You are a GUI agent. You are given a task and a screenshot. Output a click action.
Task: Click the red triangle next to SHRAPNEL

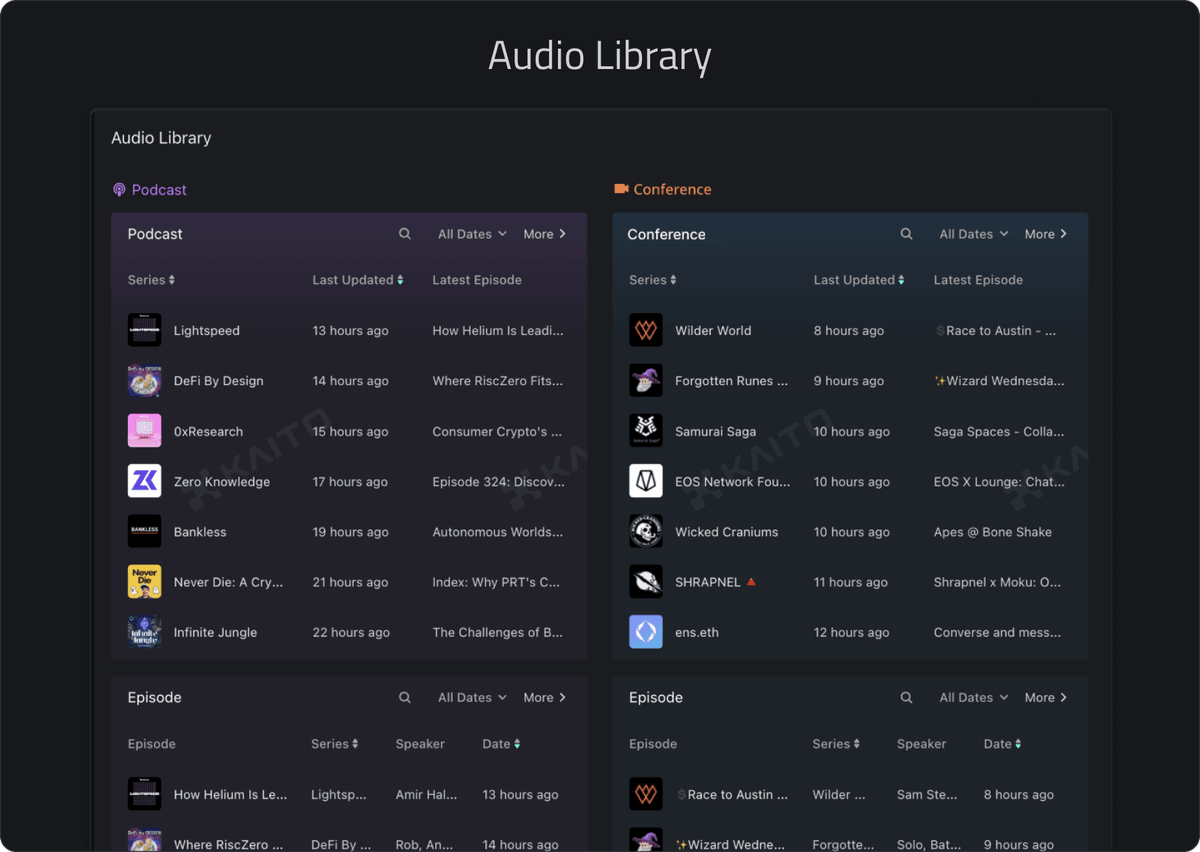(x=751, y=581)
